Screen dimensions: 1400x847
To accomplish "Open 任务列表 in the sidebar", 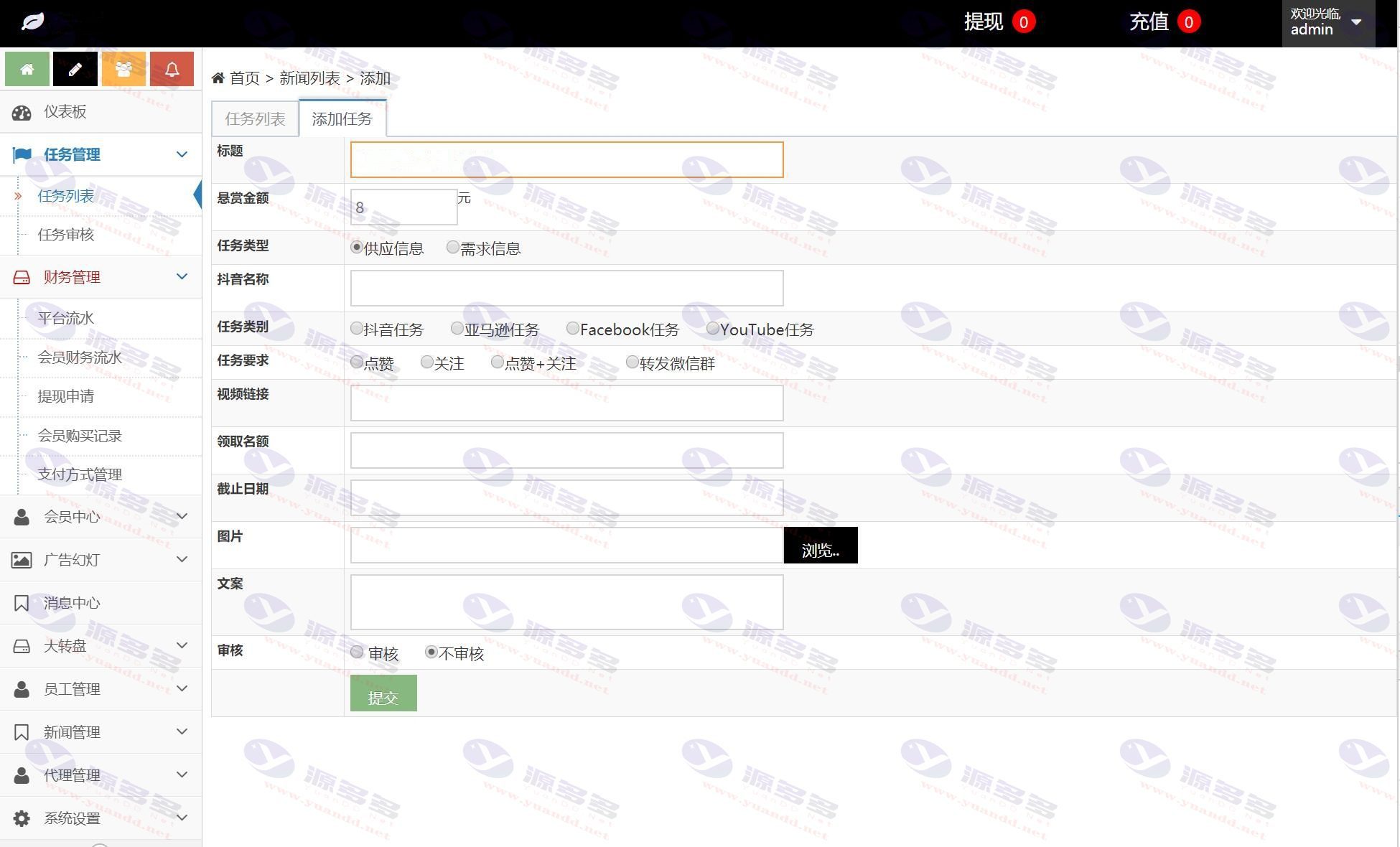I will point(66,196).
